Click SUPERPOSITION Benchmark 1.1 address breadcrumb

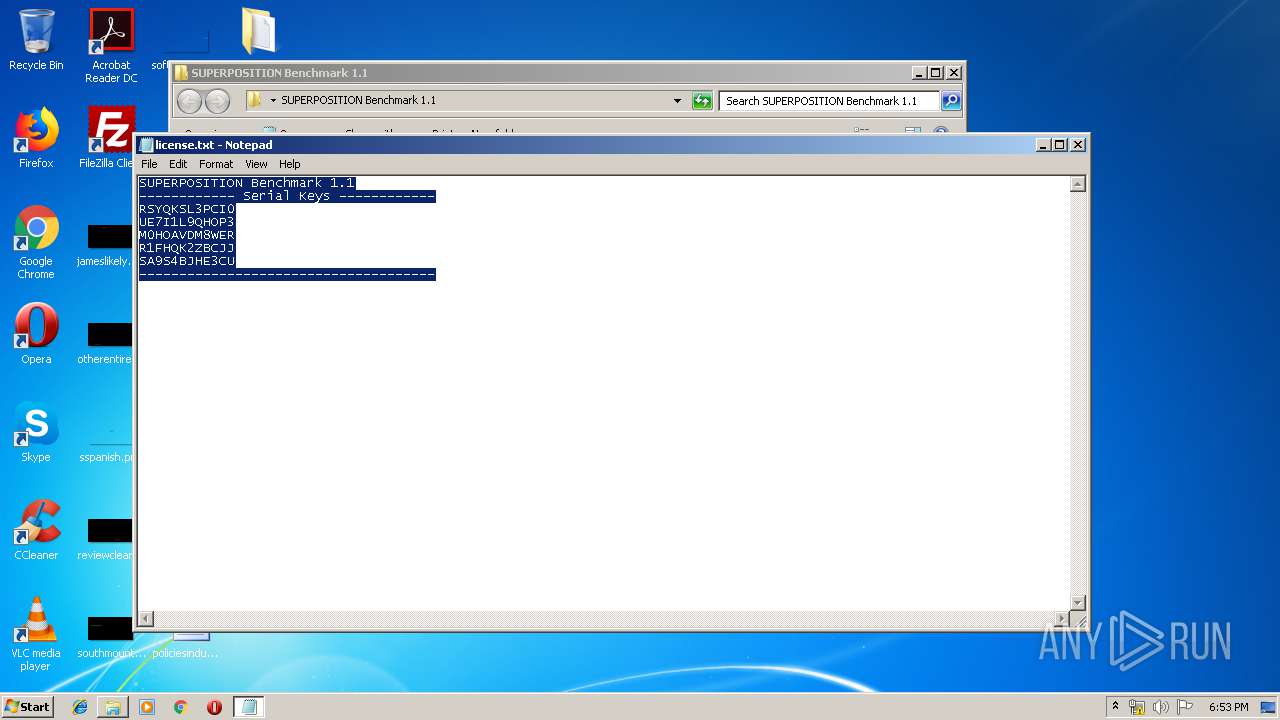pyautogui.click(x=358, y=101)
